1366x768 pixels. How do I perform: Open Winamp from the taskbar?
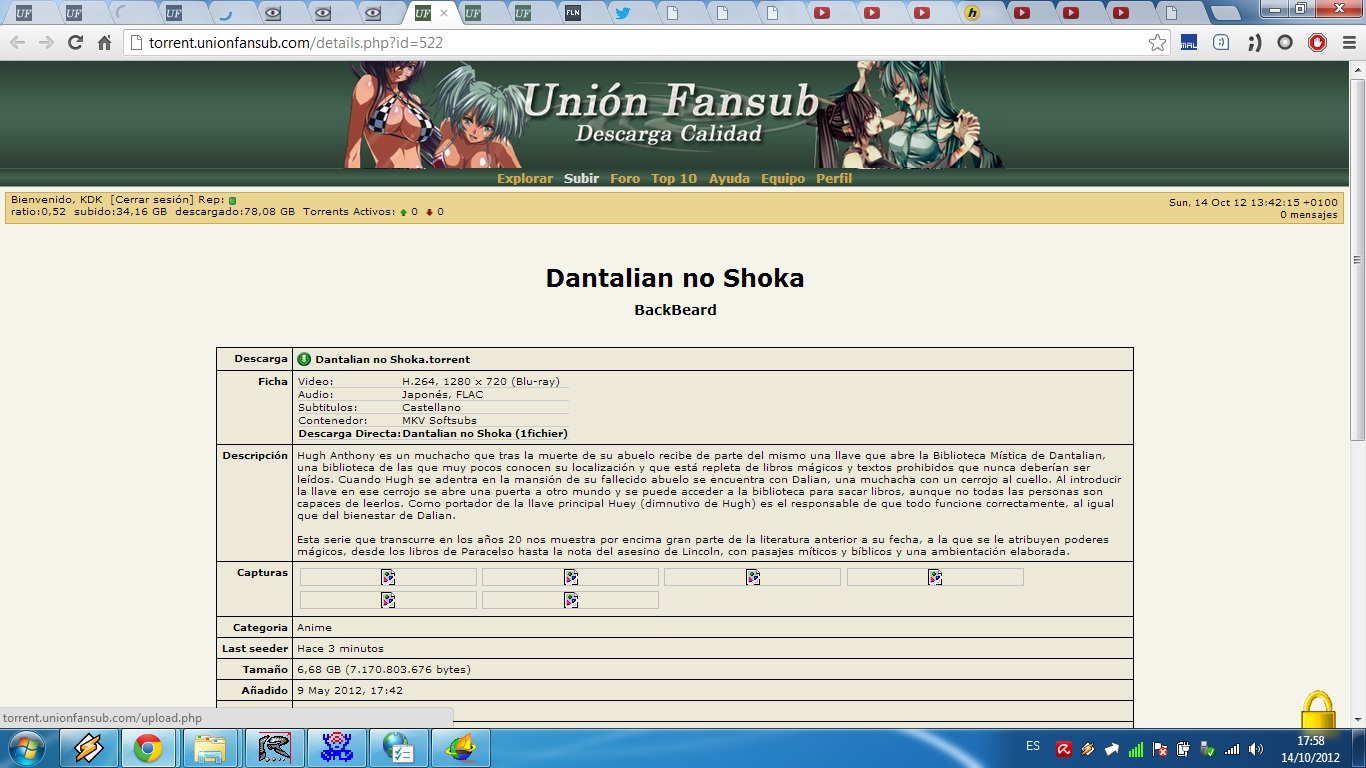(x=89, y=748)
